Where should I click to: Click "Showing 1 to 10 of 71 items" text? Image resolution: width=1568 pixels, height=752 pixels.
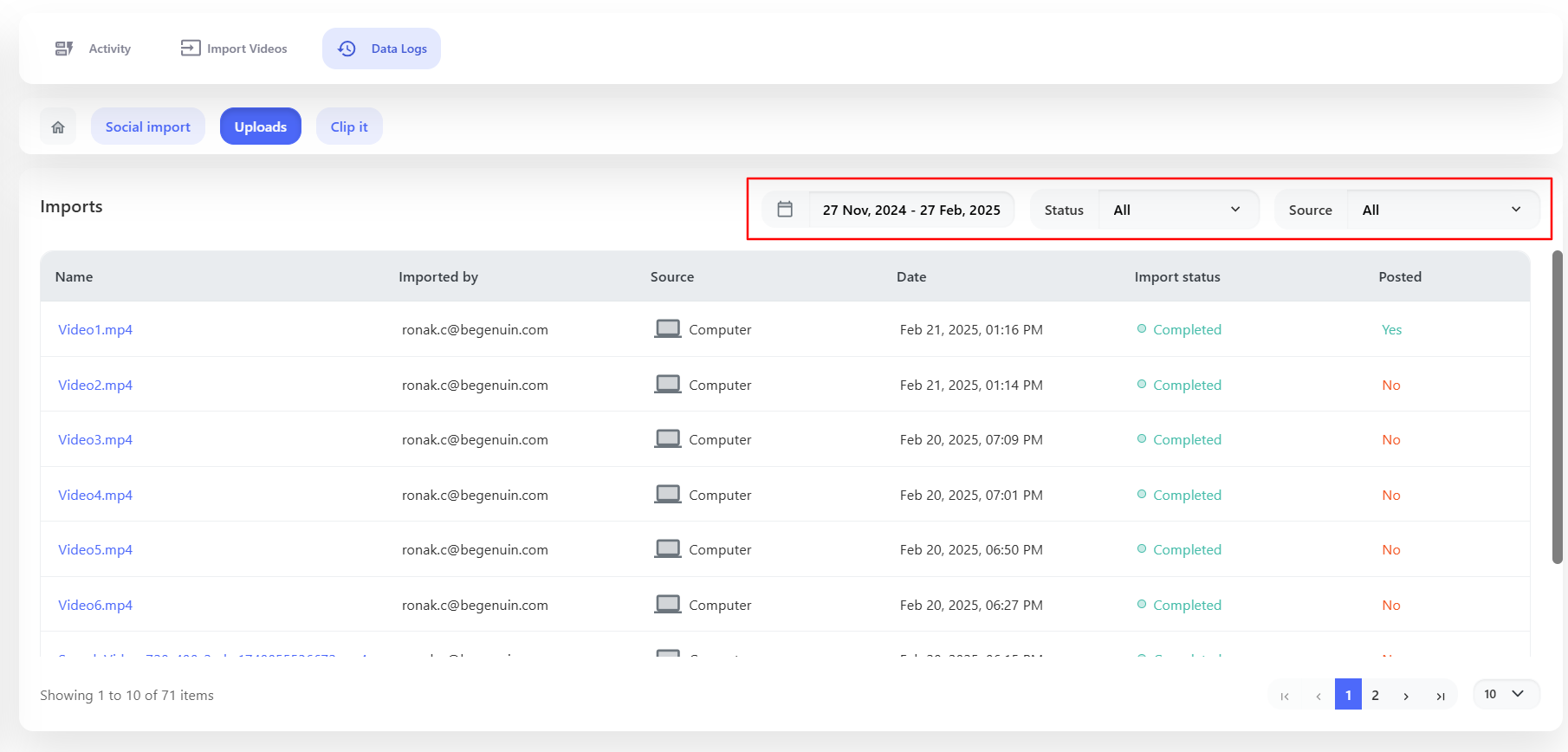pyautogui.click(x=126, y=695)
